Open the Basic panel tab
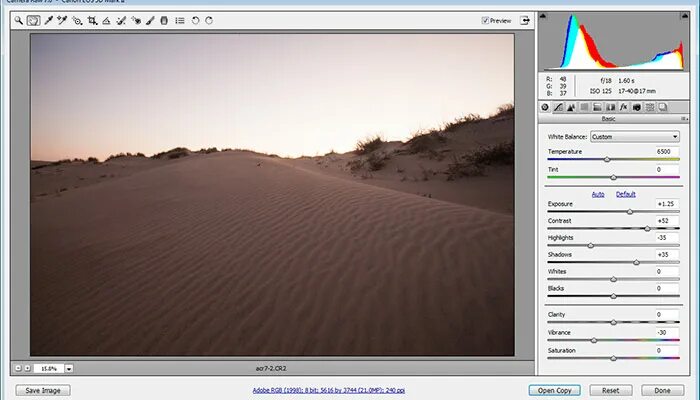 (x=545, y=107)
